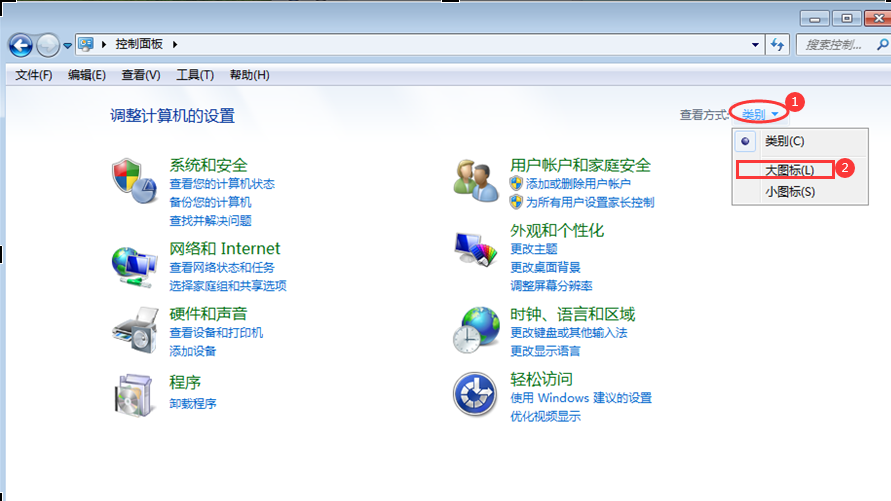Click the Control Panel icon in address bar
Viewport: 891px width, 501px height.
[x=86, y=44]
